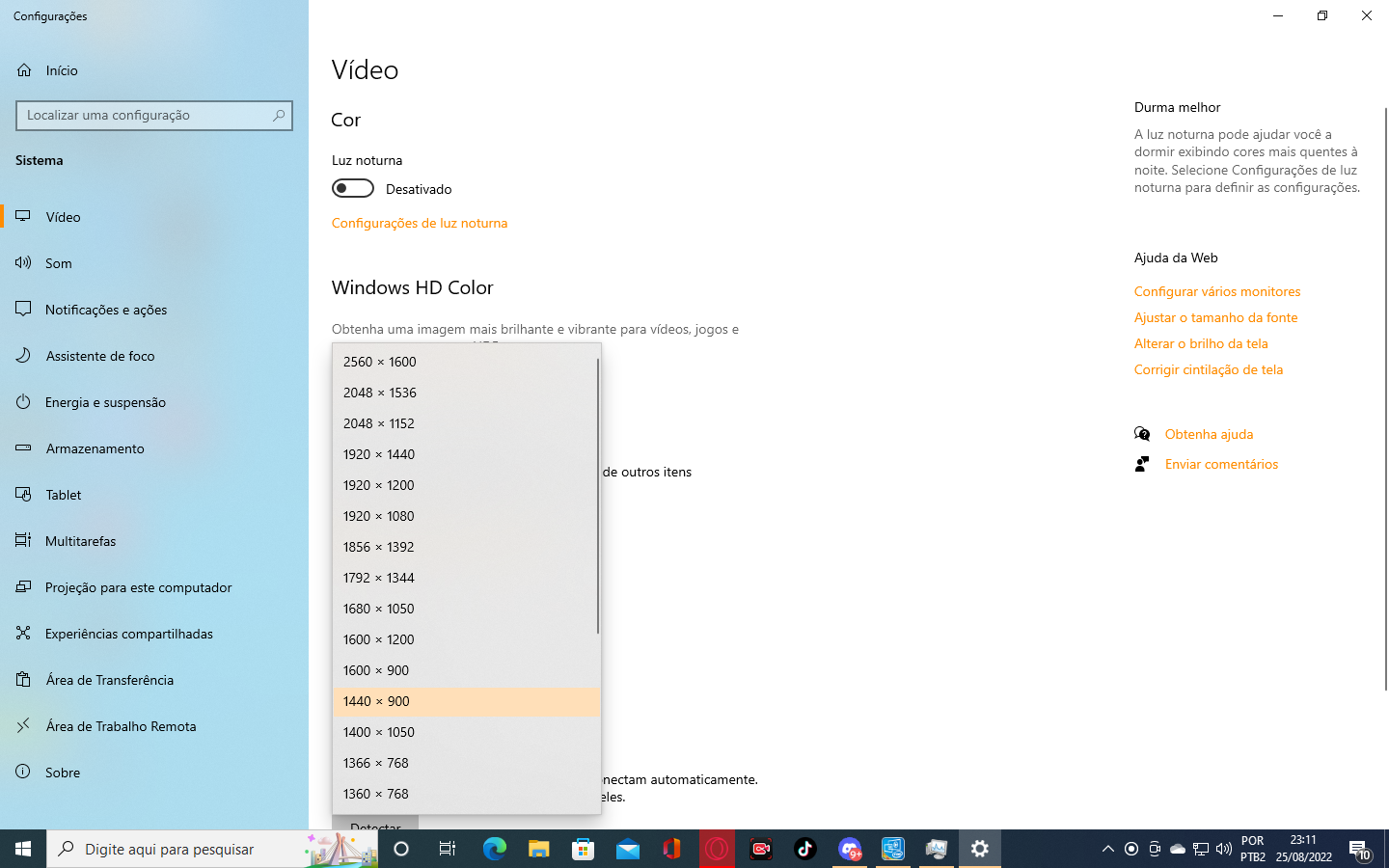Pick the 1600 × 900 option
The image size is (1389, 868).
click(466, 670)
